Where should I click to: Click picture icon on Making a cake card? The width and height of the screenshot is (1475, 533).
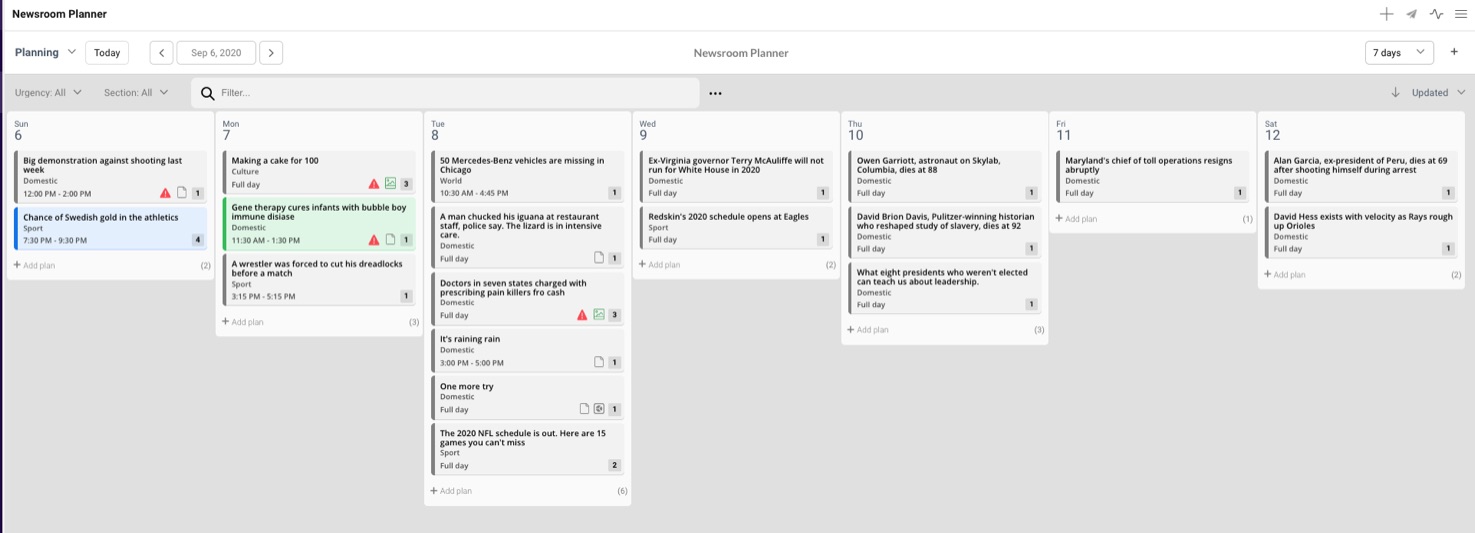click(x=390, y=184)
